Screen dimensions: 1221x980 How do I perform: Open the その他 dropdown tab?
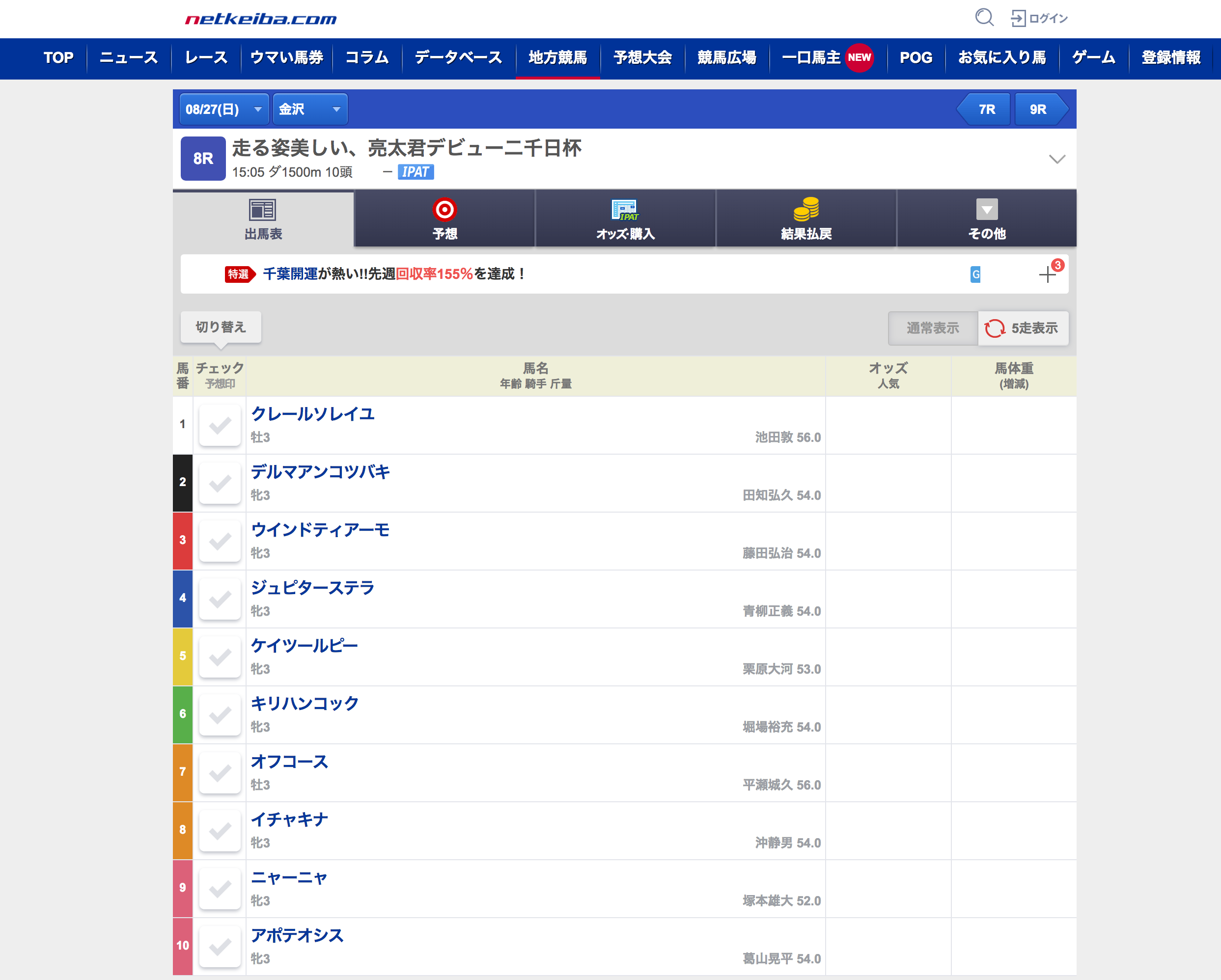(x=987, y=218)
